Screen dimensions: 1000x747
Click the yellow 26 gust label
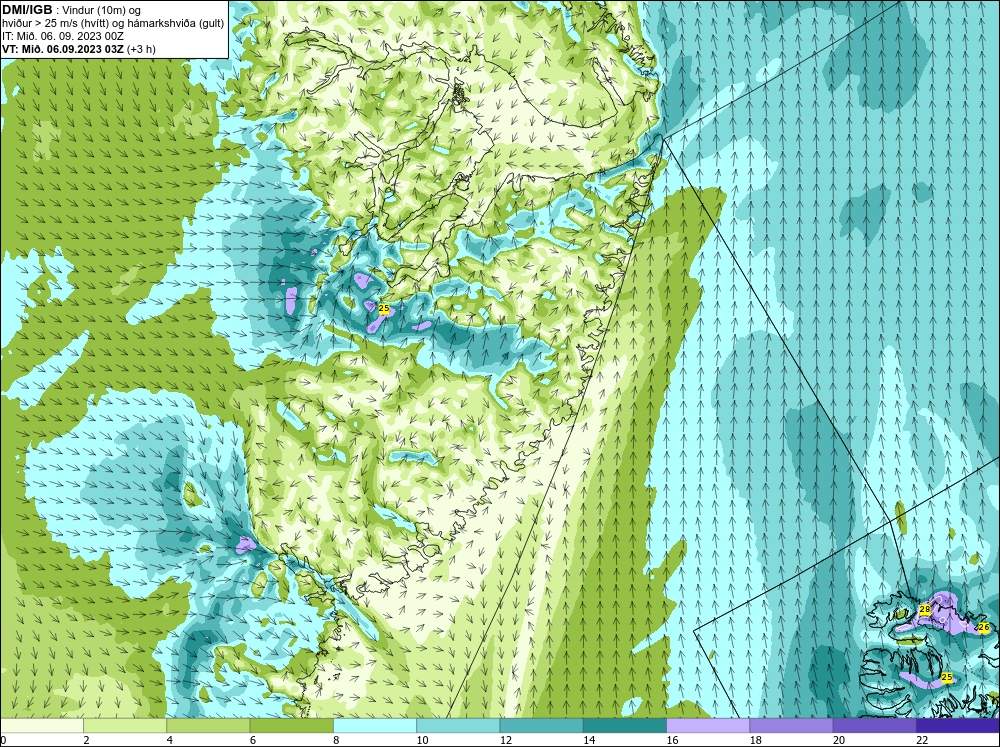(x=983, y=628)
